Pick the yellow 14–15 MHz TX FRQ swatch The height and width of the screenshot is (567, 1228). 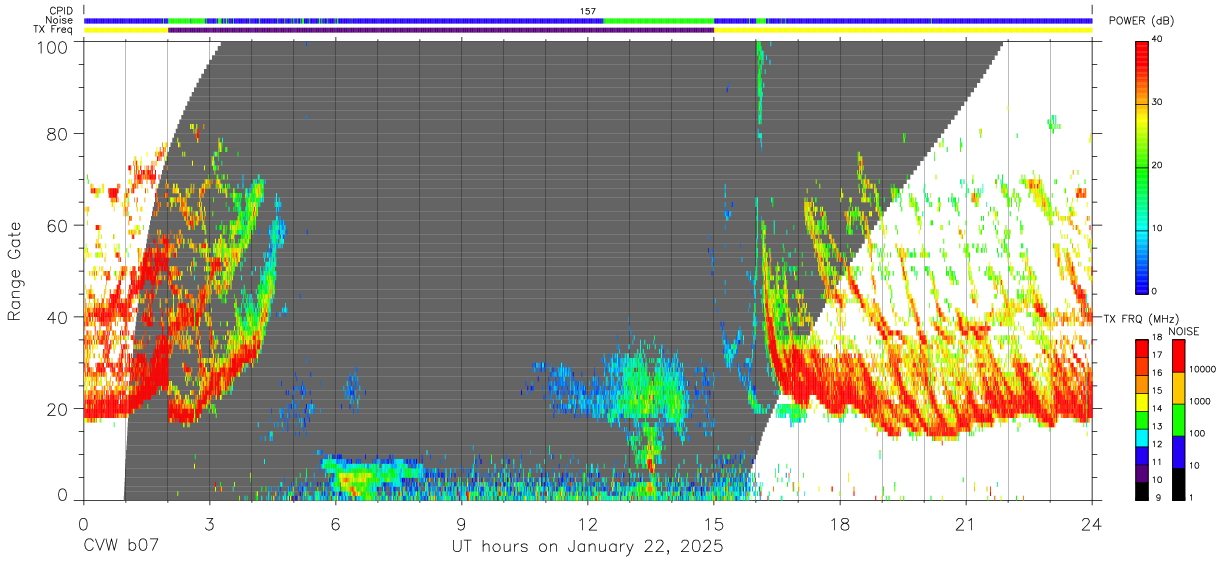[x=1142, y=400]
